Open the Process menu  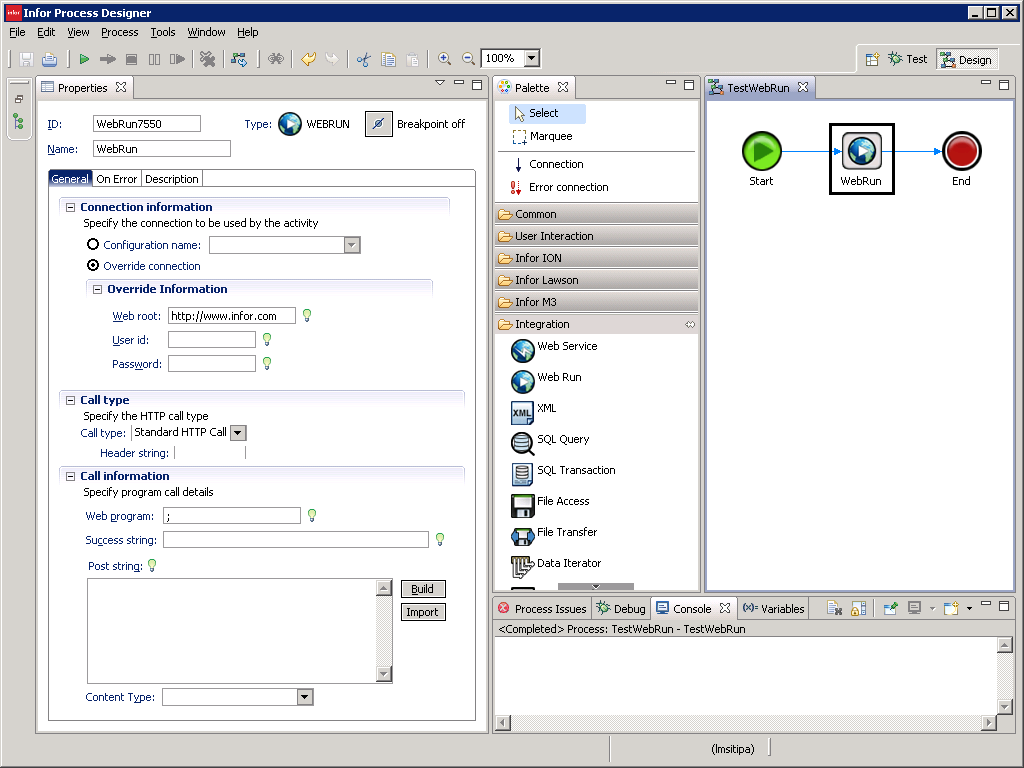tap(119, 32)
